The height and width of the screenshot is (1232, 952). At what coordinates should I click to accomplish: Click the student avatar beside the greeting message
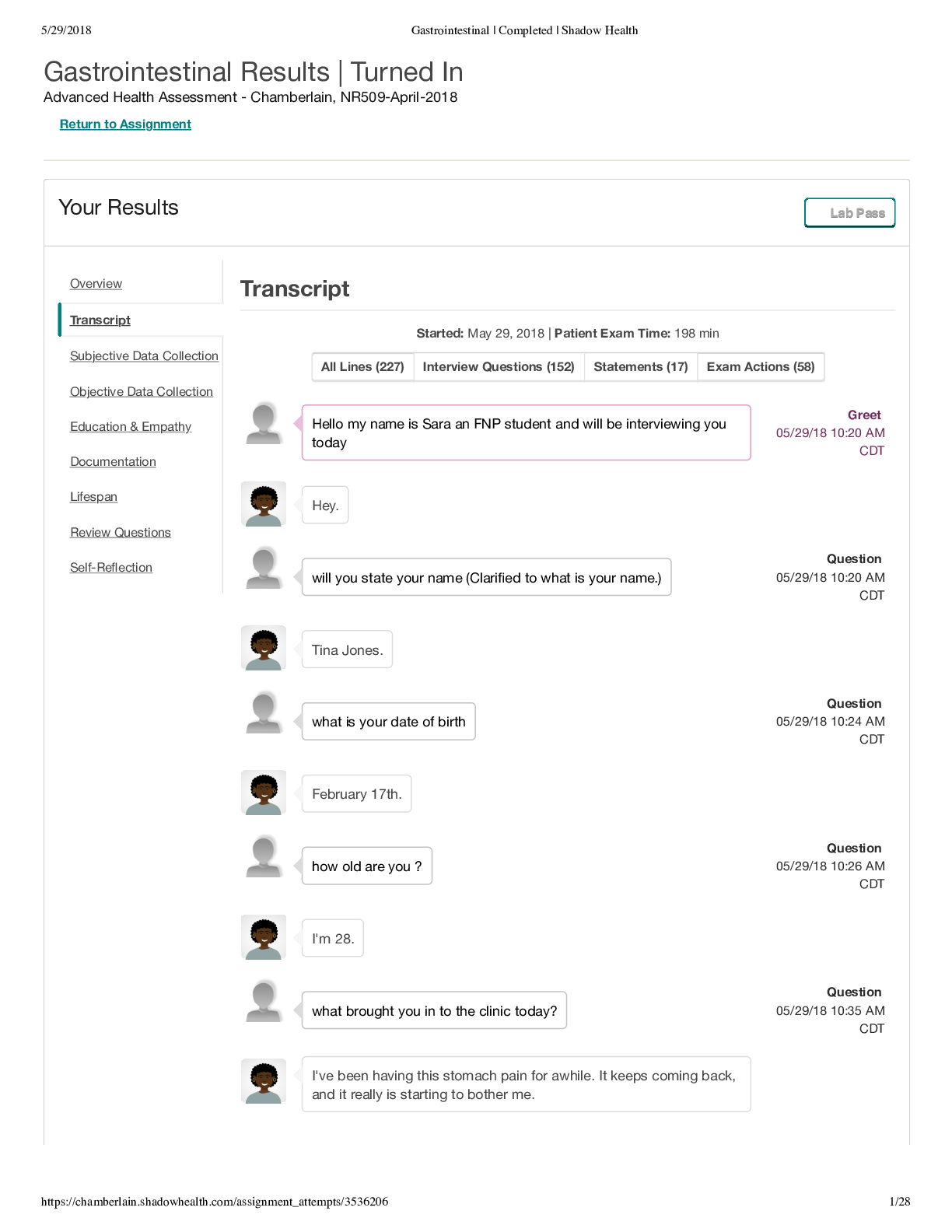[x=264, y=423]
